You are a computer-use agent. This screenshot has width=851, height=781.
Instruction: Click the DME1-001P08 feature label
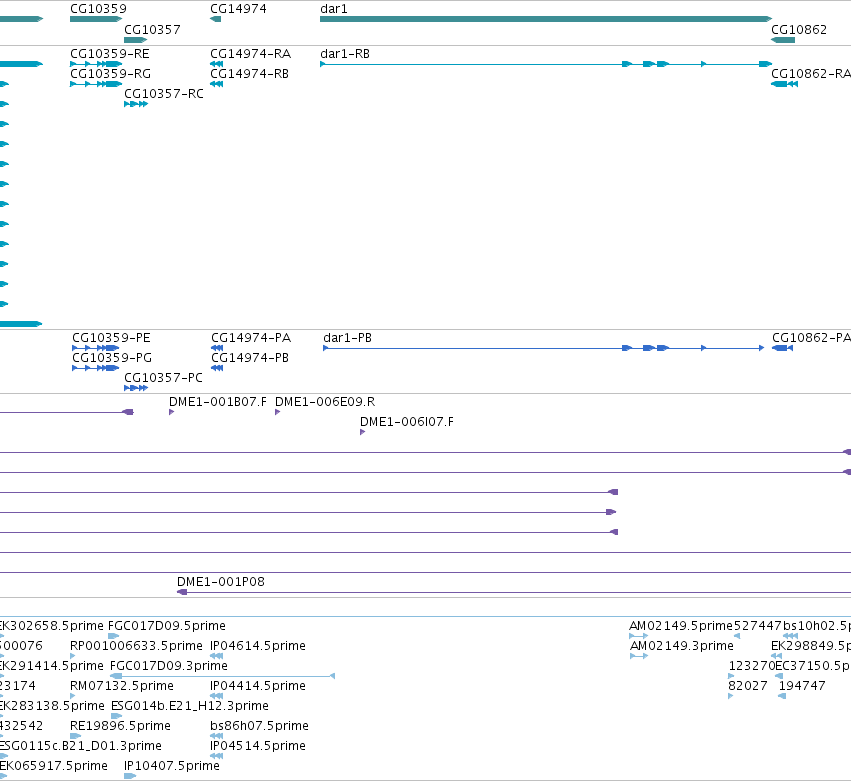(221, 582)
